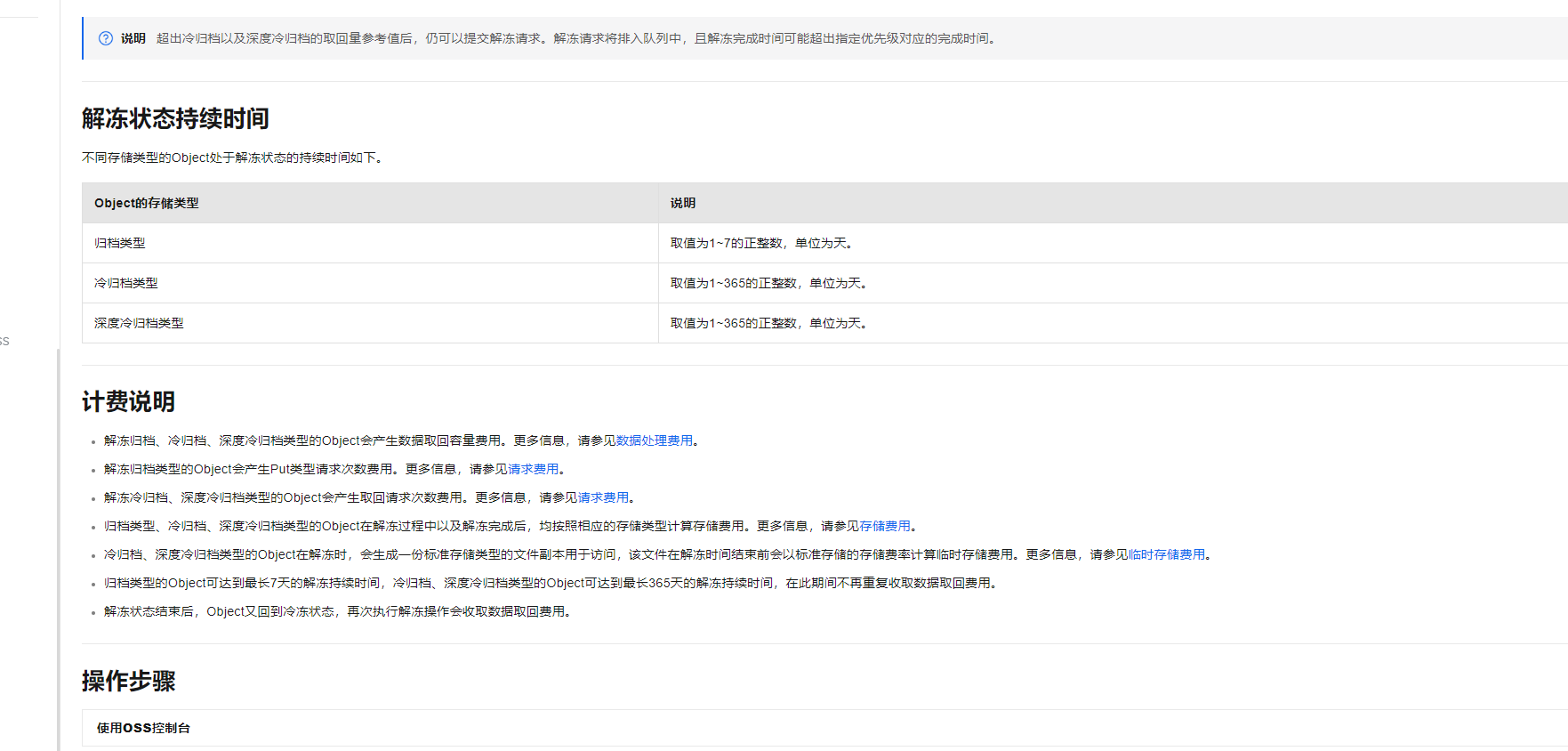
Task: Click the note text starting 超出冷归档以及深度冷归档
Action: (x=577, y=38)
